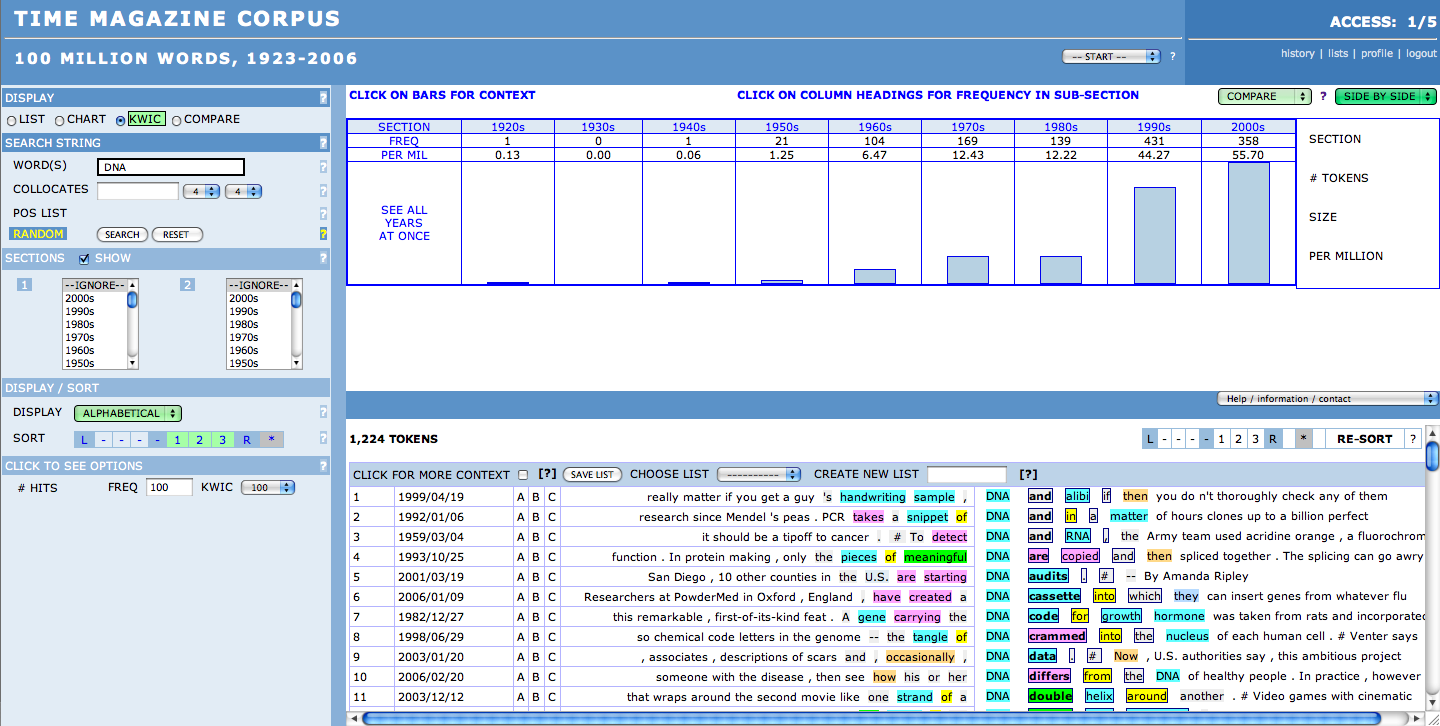
Task: Click [?] help beside SAVE LIST button
Action: [547, 474]
